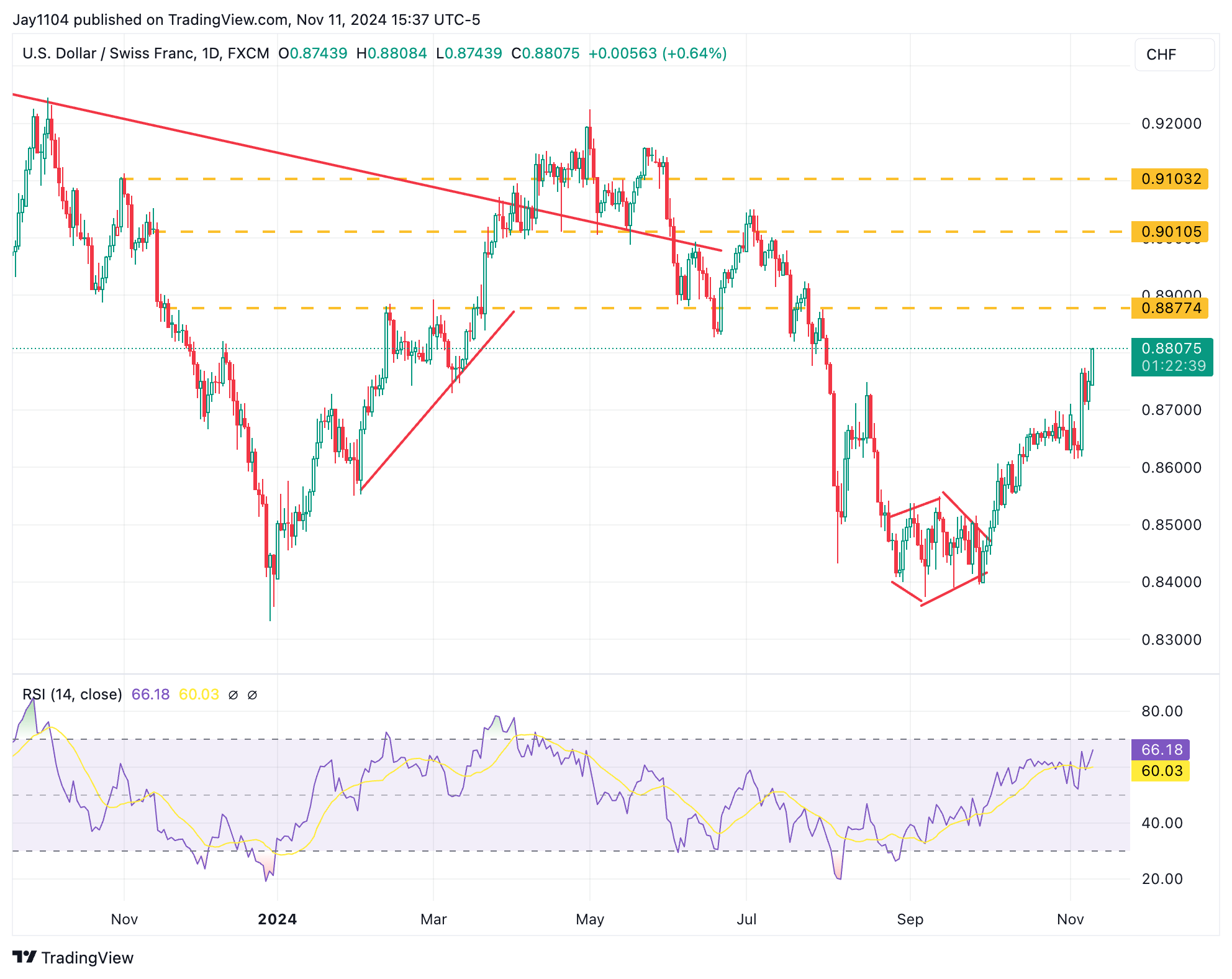The height and width of the screenshot is (979, 1232).
Task: Click the 80.00 RSI axis label
Action: tap(1162, 711)
